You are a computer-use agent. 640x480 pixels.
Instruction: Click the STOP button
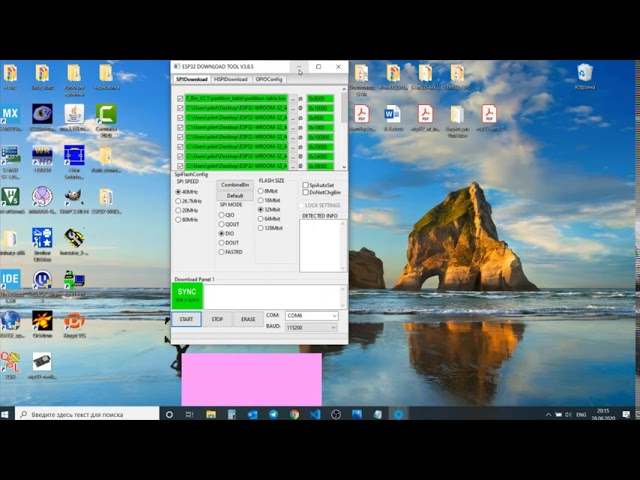217,319
